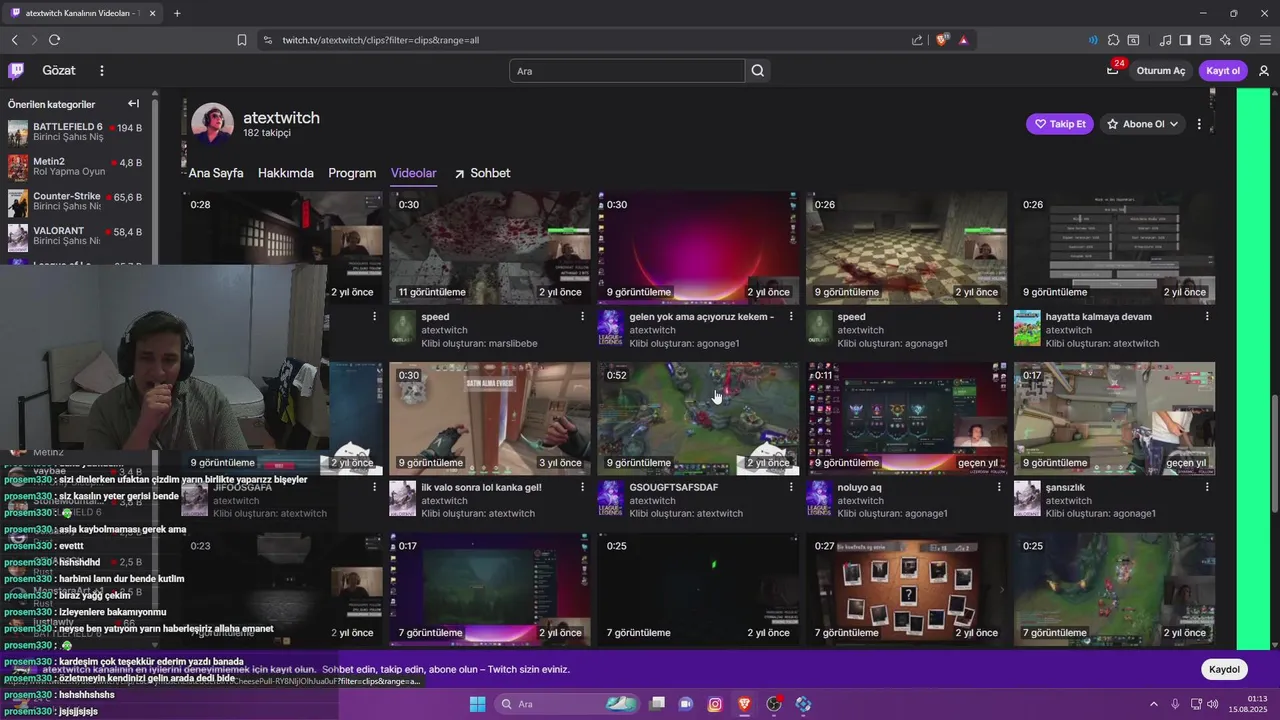This screenshot has height=720, width=1280.
Task: Click in the Twitch Ara search field
Action: [627, 71]
